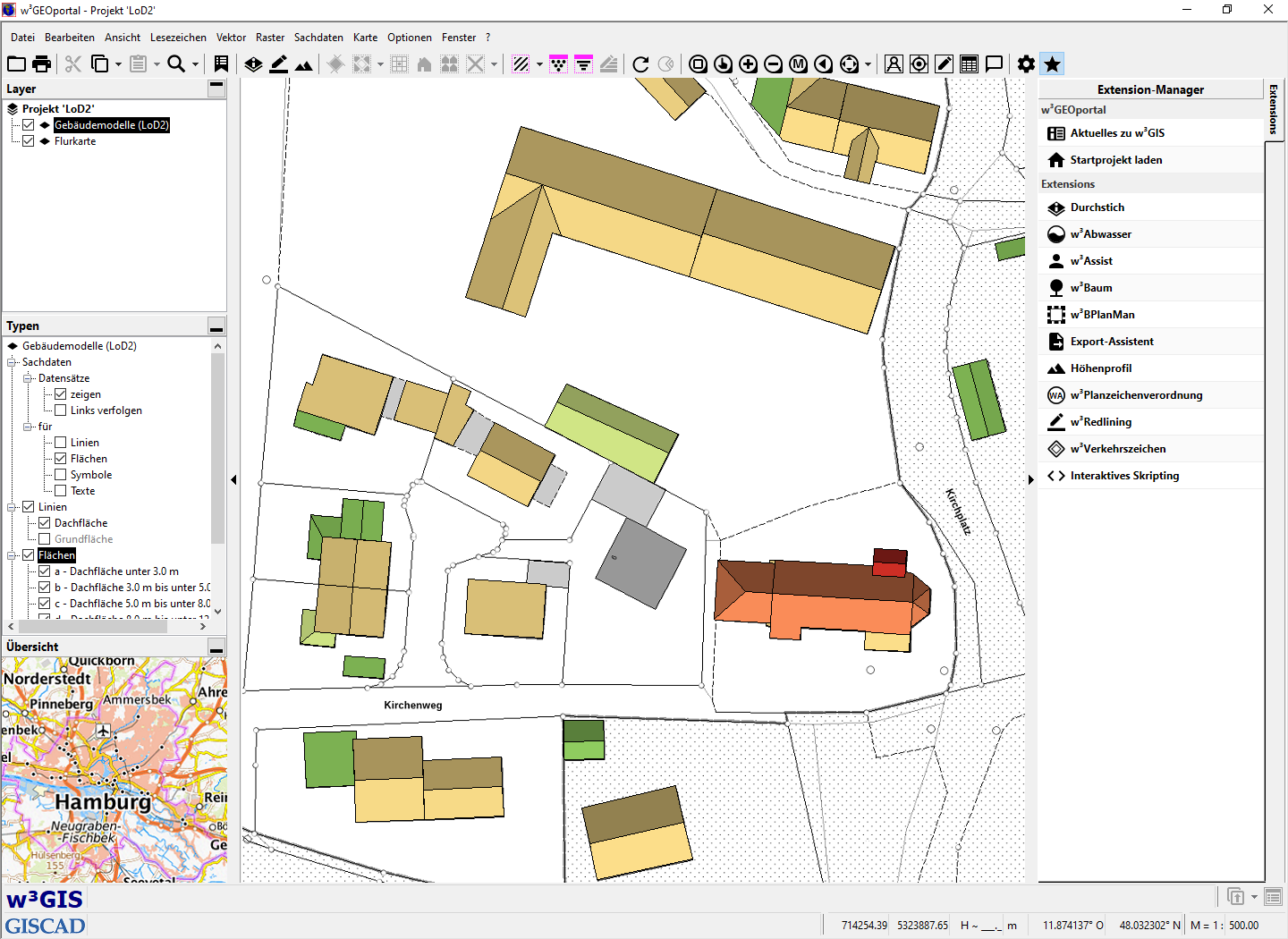This screenshot has height=939, width=1288.
Task: Uncheck the 'zeigen' checkbox
Action: [61, 394]
